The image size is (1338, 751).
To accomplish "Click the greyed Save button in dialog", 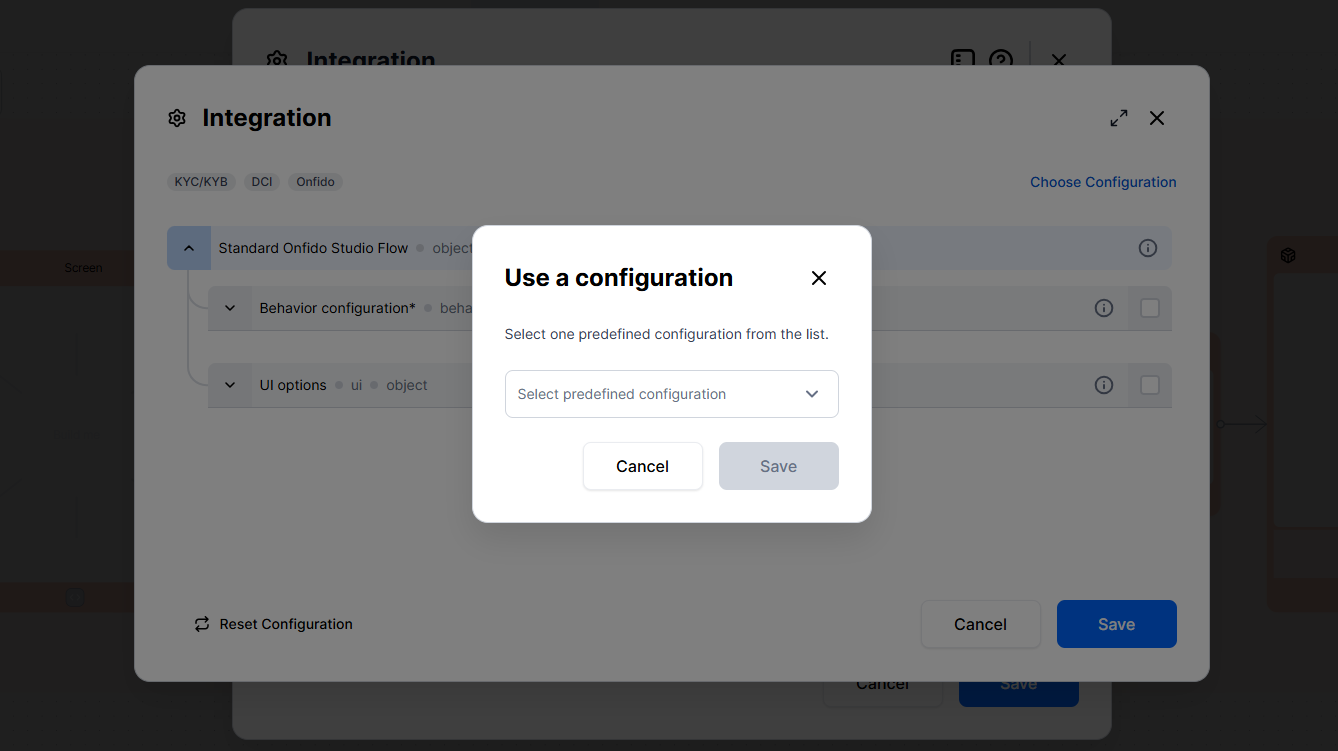I will pyautogui.click(x=778, y=466).
